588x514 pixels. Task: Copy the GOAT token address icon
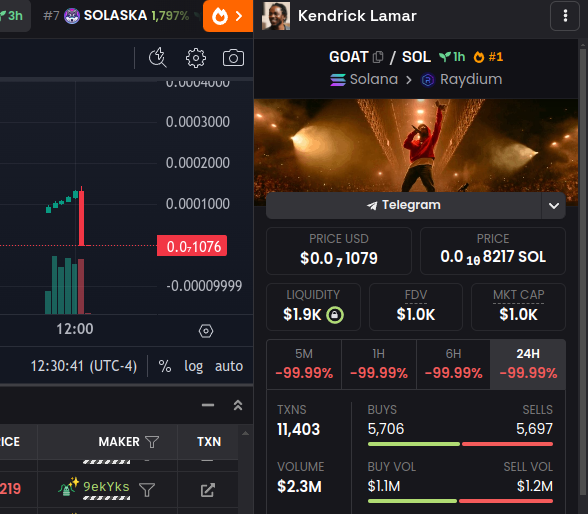pos(378,57)
